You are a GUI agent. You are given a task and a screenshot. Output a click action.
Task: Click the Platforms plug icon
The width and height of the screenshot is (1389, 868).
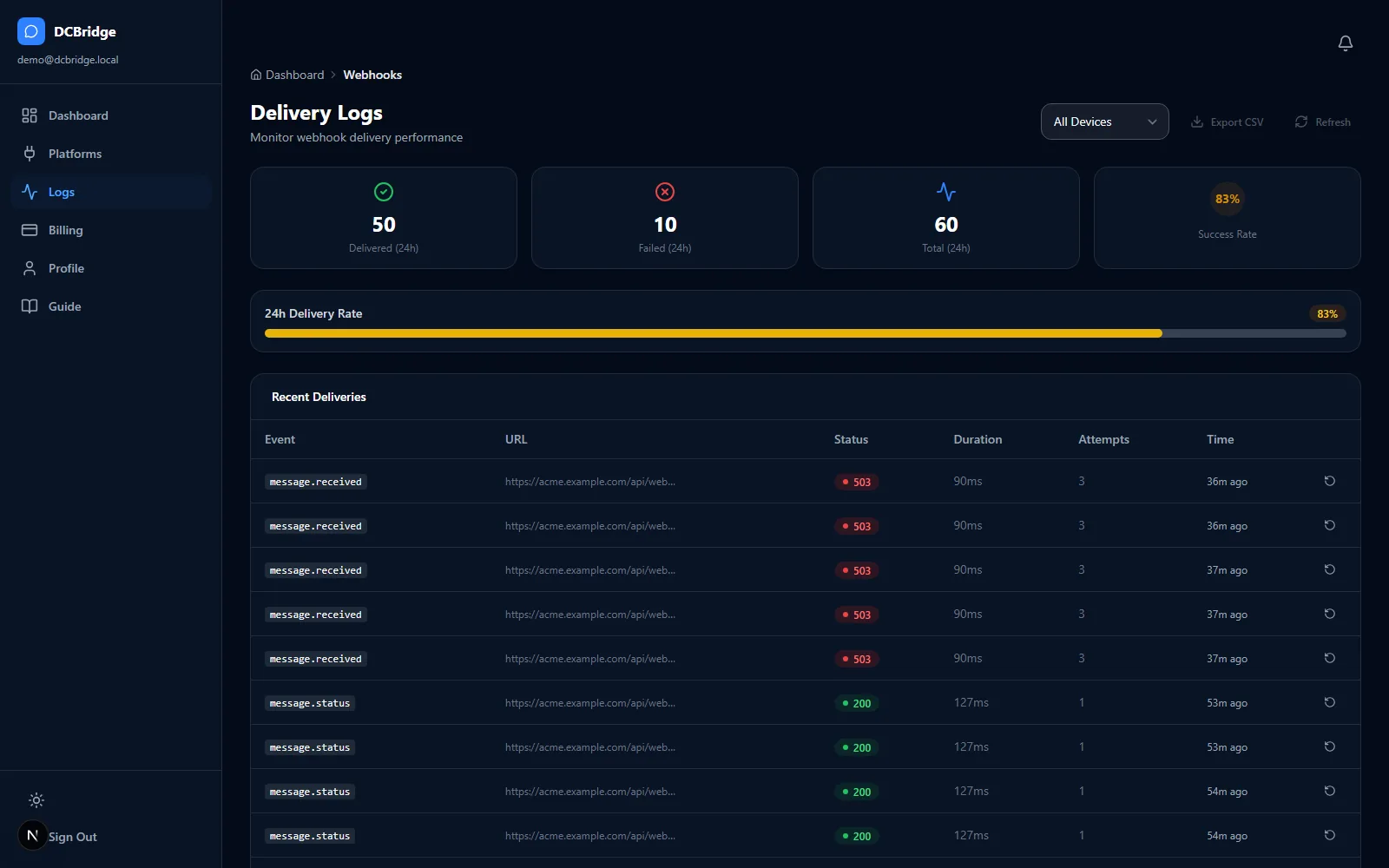[x=30, y=154]
